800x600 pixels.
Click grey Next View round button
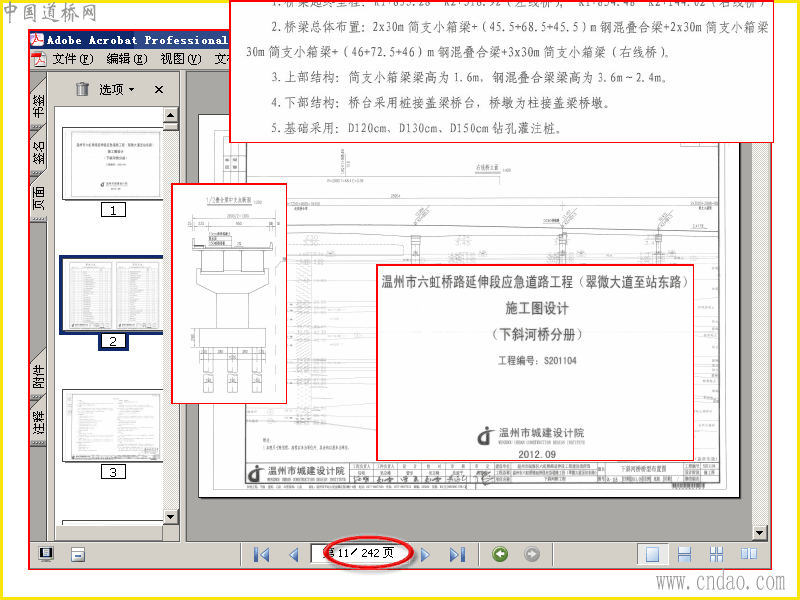532,554
